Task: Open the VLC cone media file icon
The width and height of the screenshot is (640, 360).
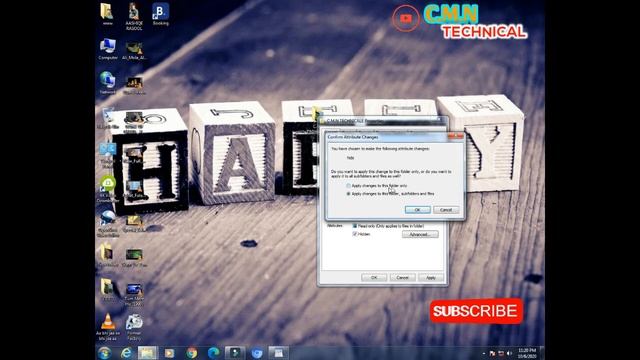Action: pyautogui.click(x=108, y=327)
